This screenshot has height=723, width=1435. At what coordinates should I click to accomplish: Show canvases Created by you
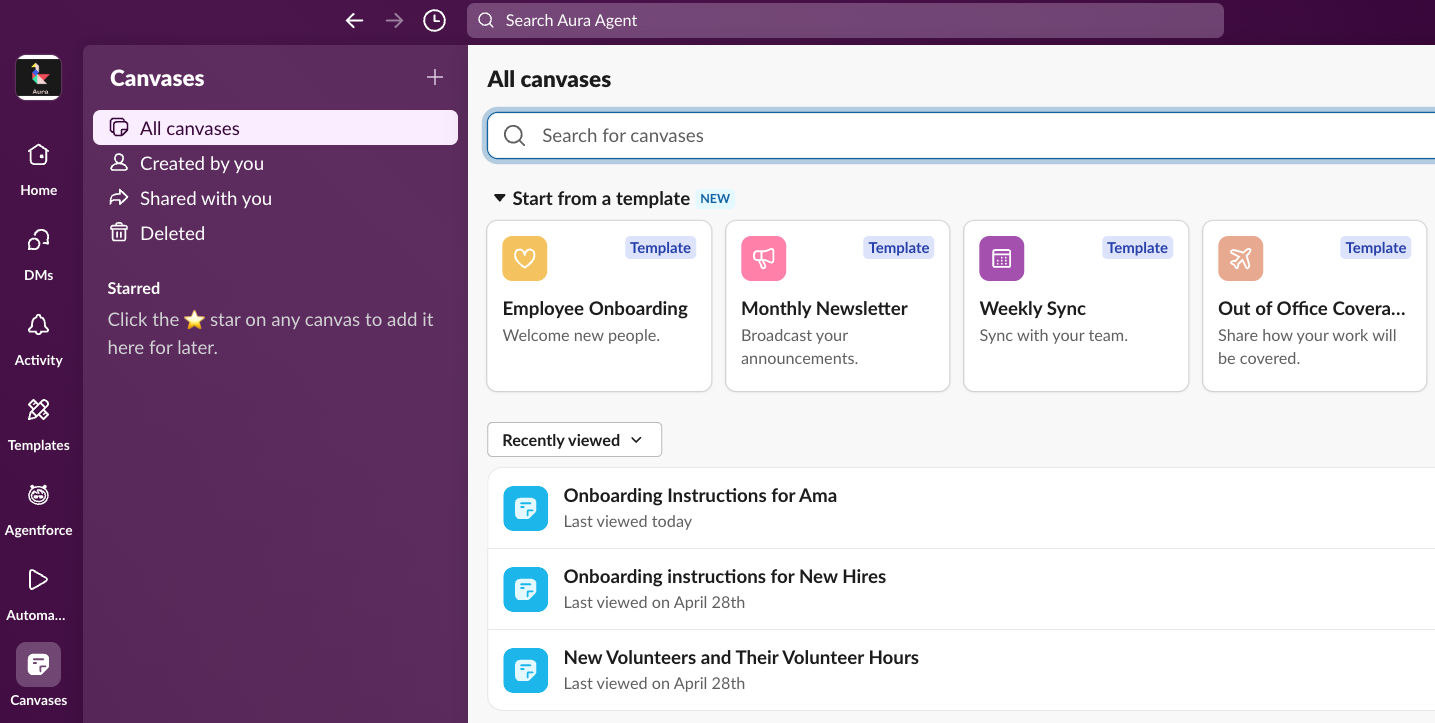[275, 163]
